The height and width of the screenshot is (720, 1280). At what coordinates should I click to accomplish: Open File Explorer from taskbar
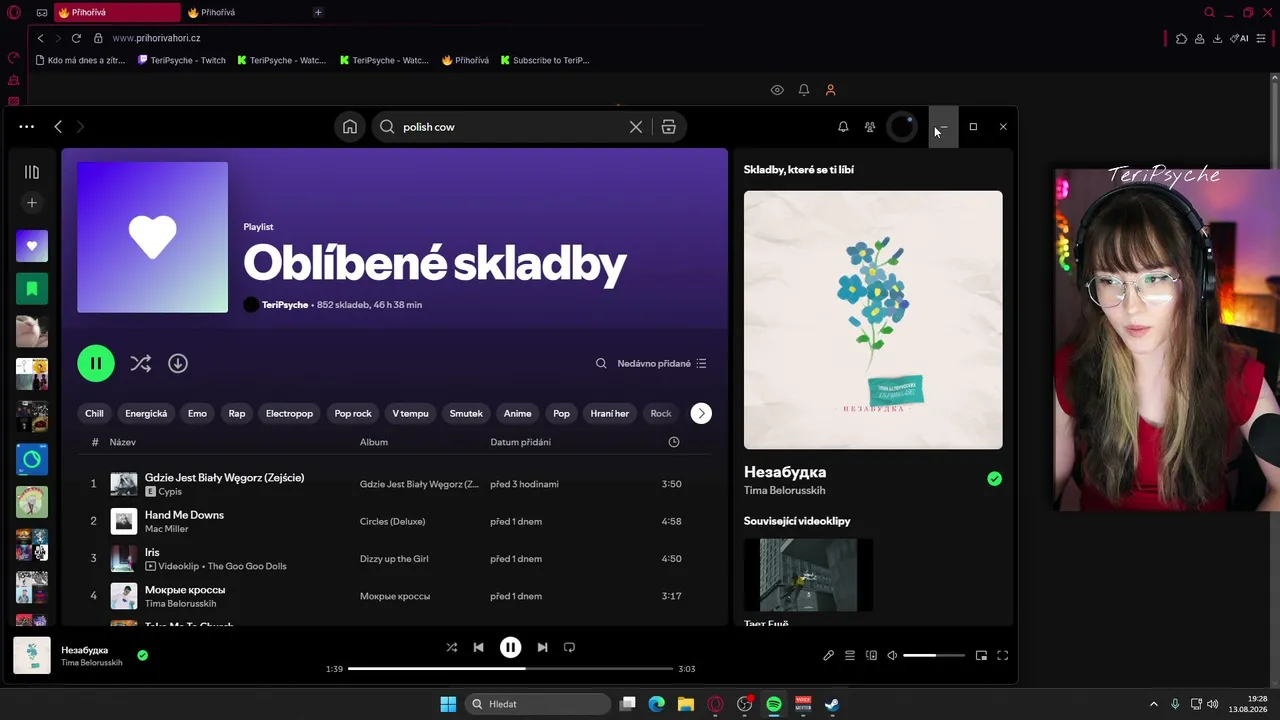(686, 704)
